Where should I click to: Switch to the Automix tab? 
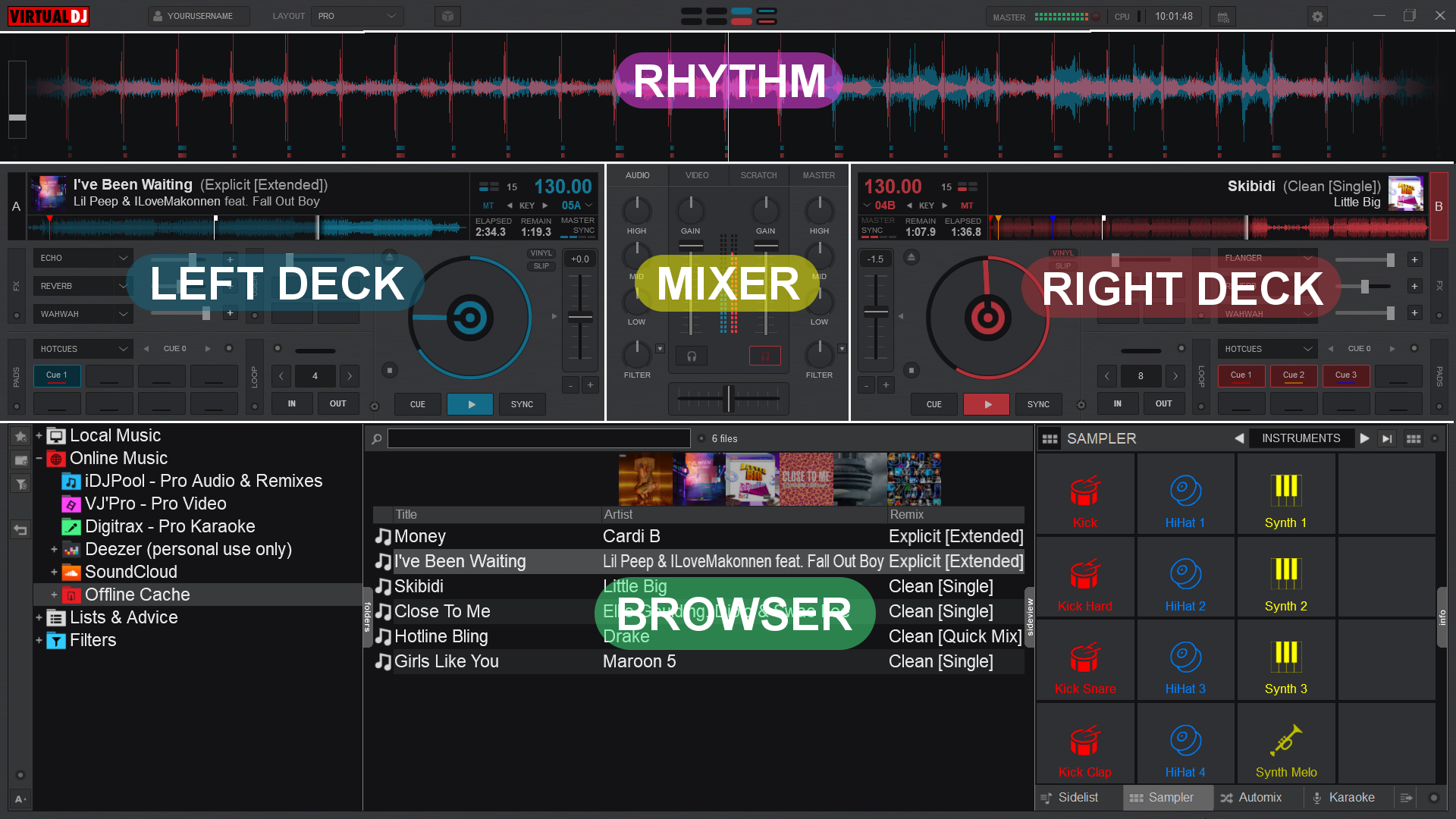tap(1251, 798)
